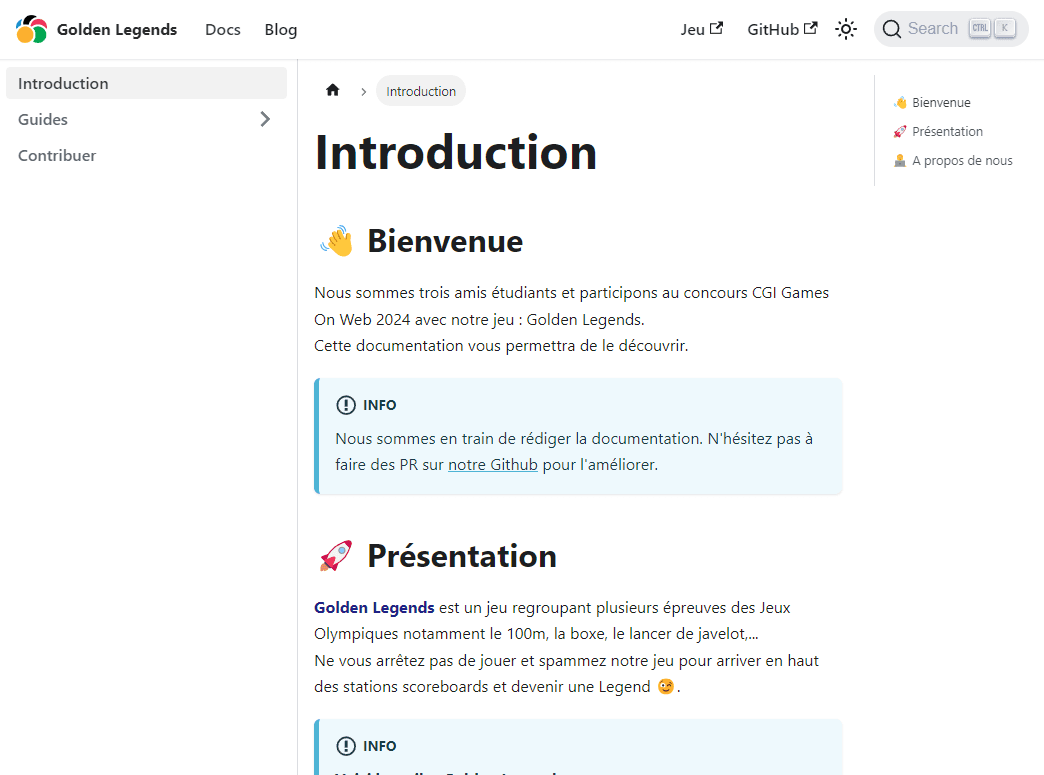Image resolution: width=1044 pixels, height=775 pixels.
Task: Click the Introduction breadcrumb pill
Action: click(421, 91)
